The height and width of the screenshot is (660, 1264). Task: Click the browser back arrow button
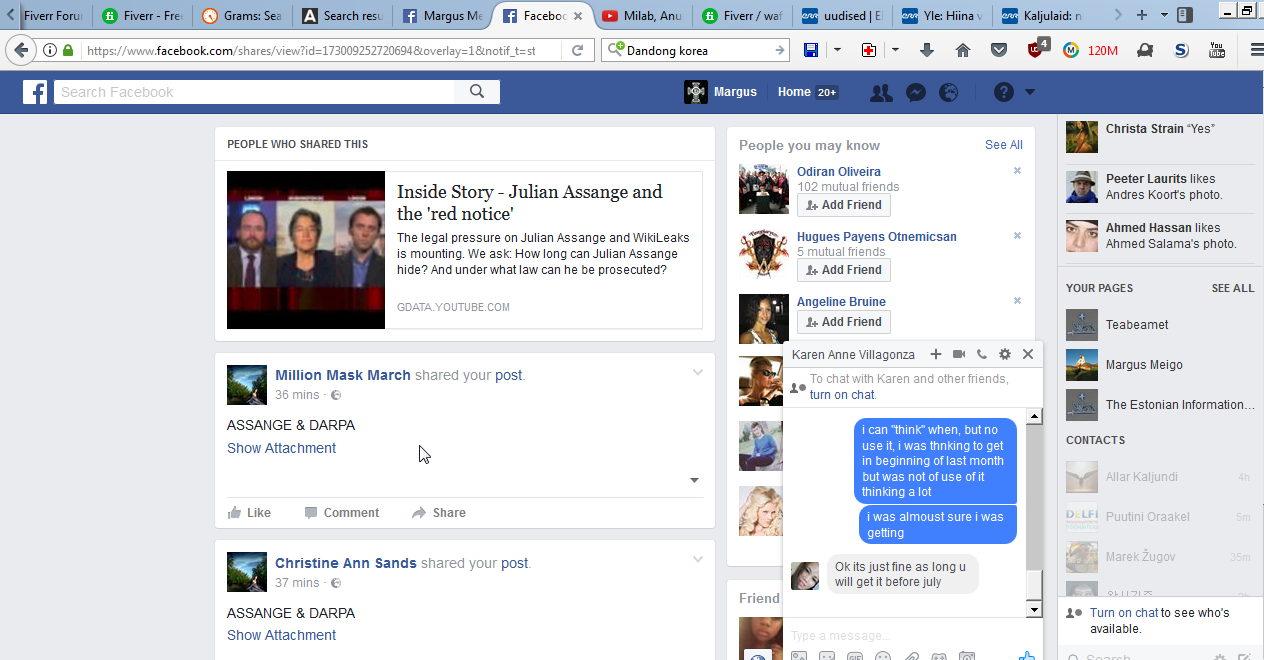20,50
